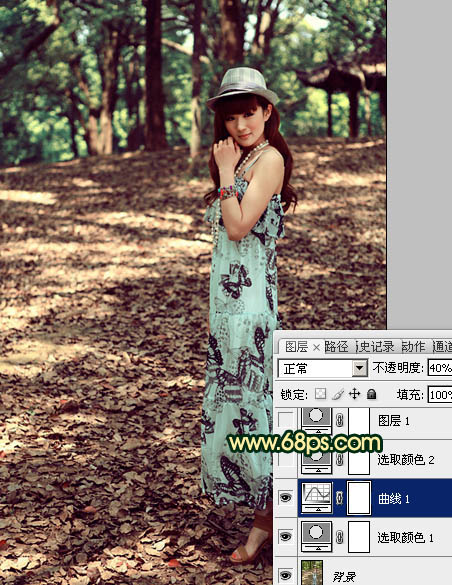Hide the 选取颜色 1 layer via eye icon
Screen dimensions: 452x585
[x=286, y=536]
